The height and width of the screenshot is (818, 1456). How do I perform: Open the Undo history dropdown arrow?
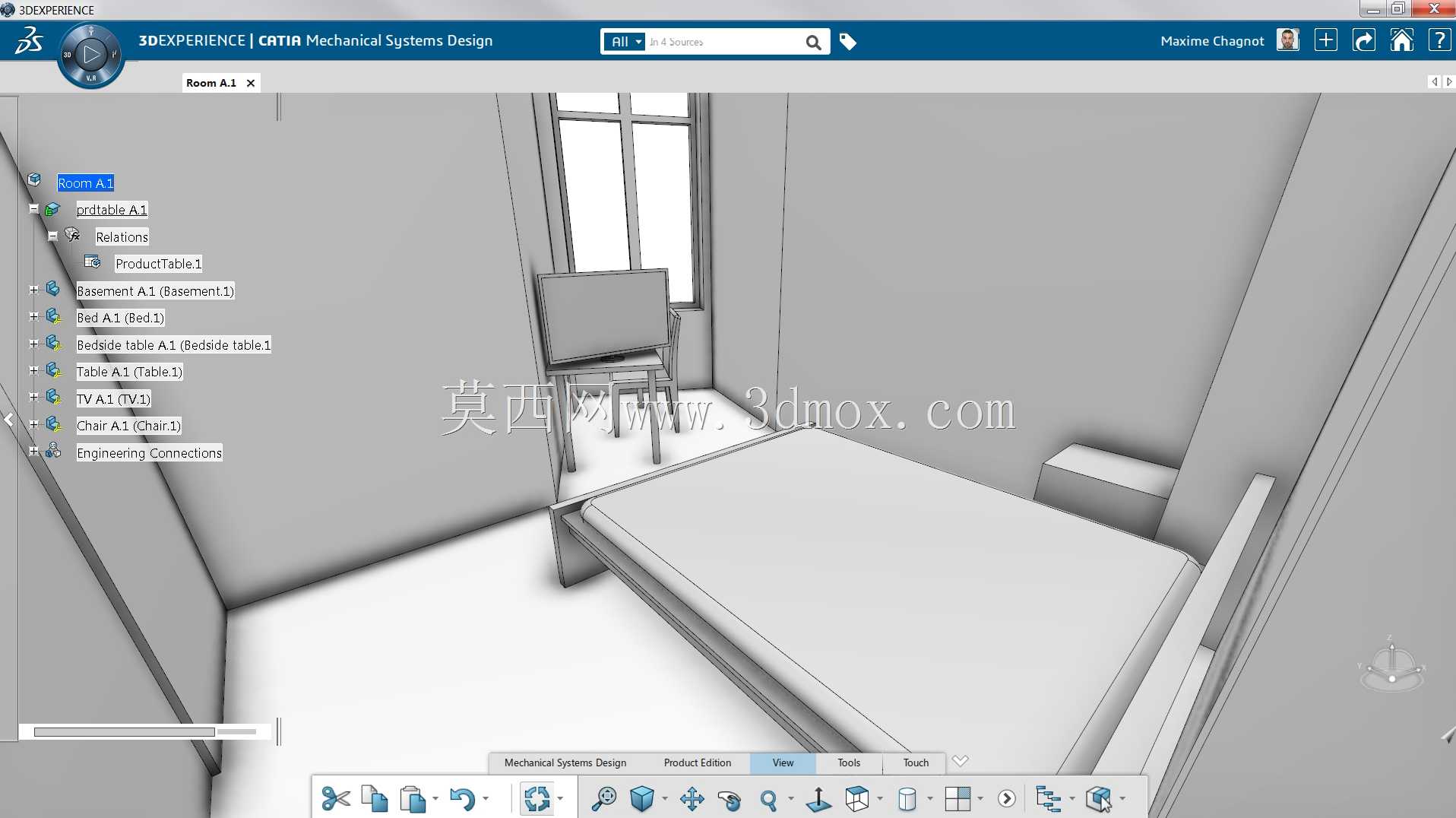click(486, 799)
